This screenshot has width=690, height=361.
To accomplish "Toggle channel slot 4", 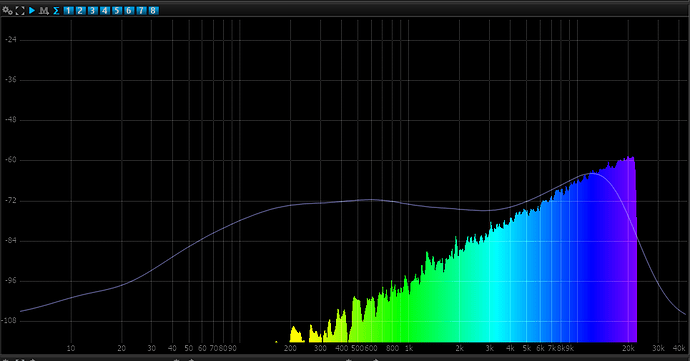I will pyautogui.click(x=104, y=10).
